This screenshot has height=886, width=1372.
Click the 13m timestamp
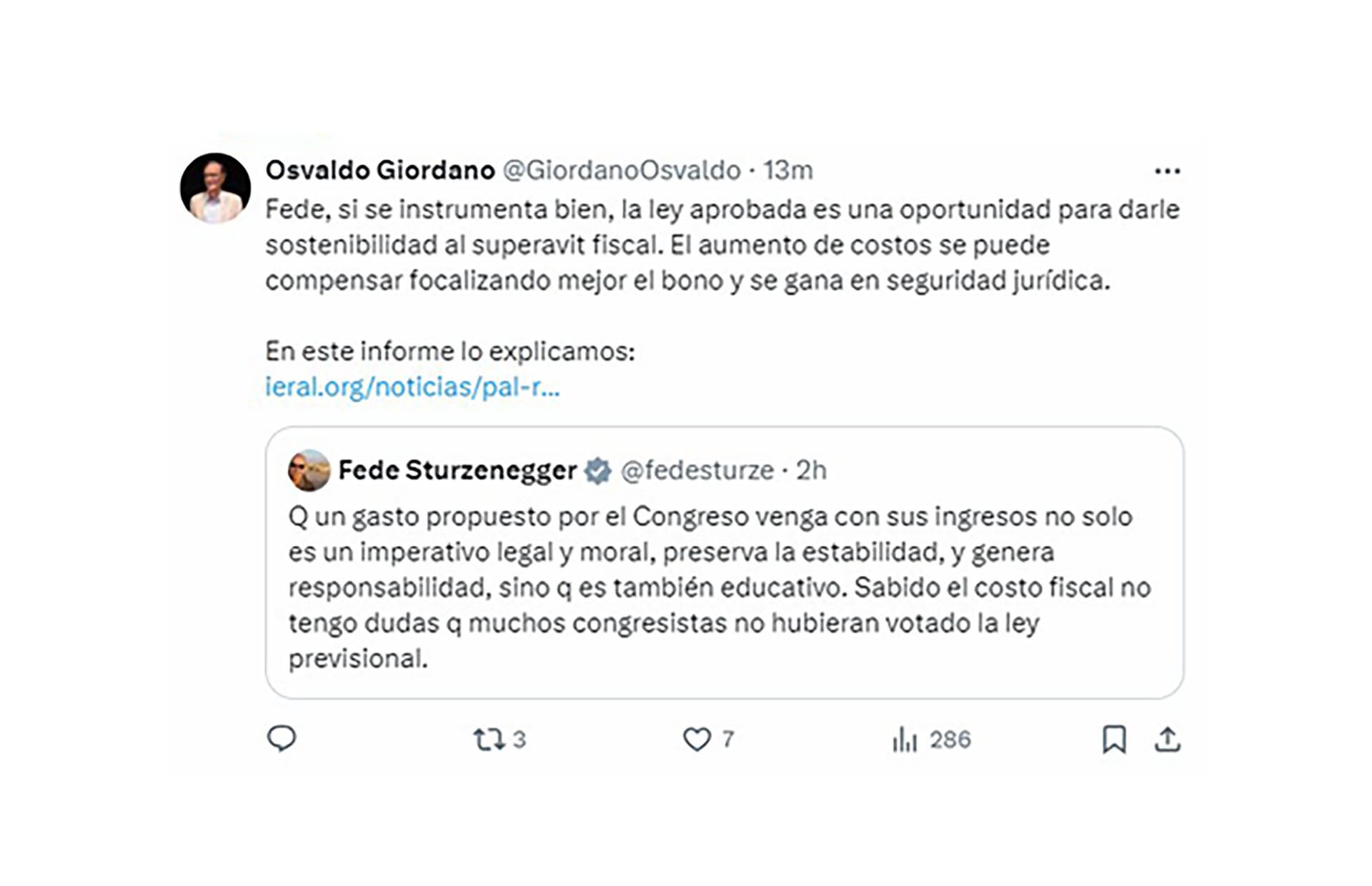coord(787,170)
